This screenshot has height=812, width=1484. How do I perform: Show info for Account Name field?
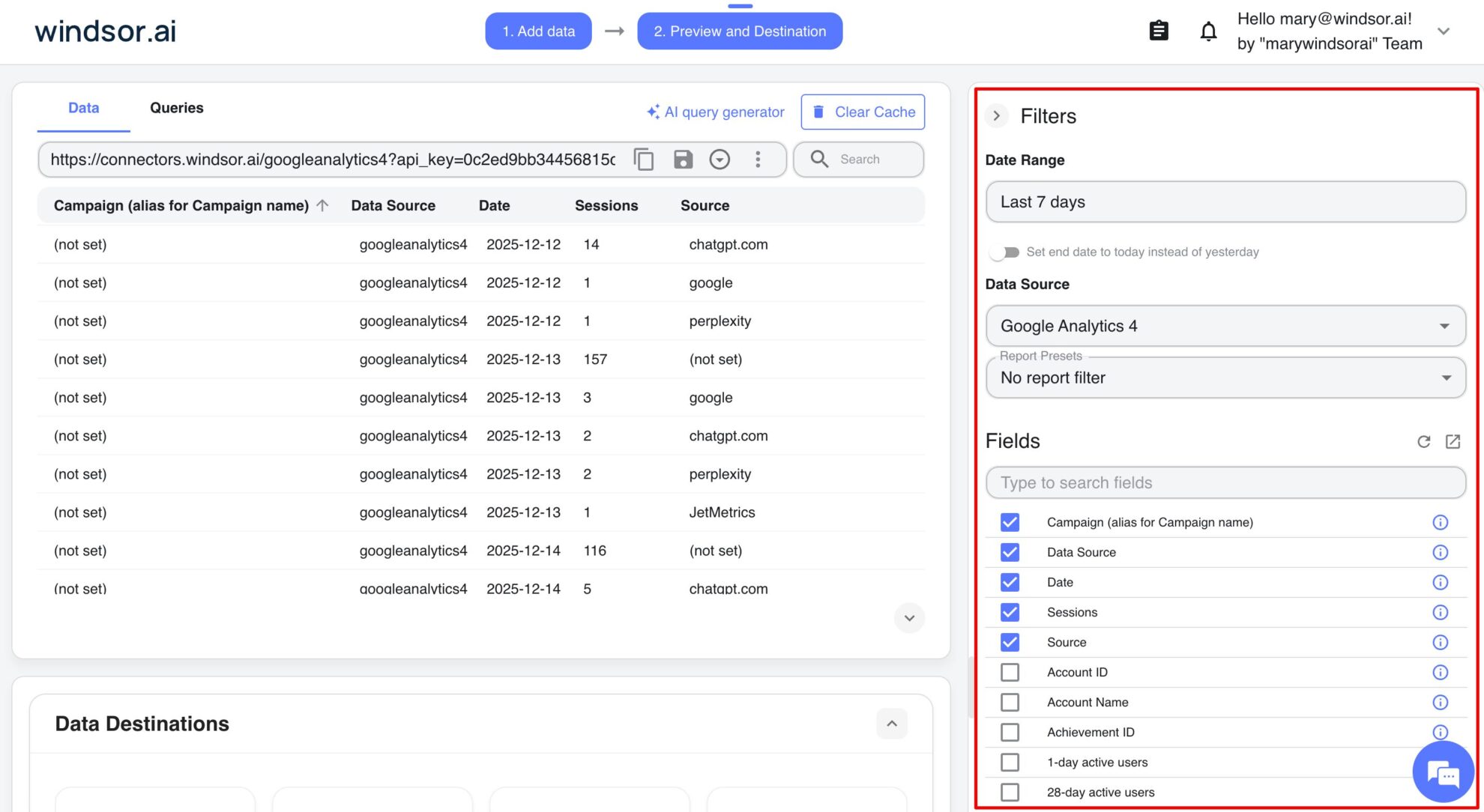(x=1440, y=702)
